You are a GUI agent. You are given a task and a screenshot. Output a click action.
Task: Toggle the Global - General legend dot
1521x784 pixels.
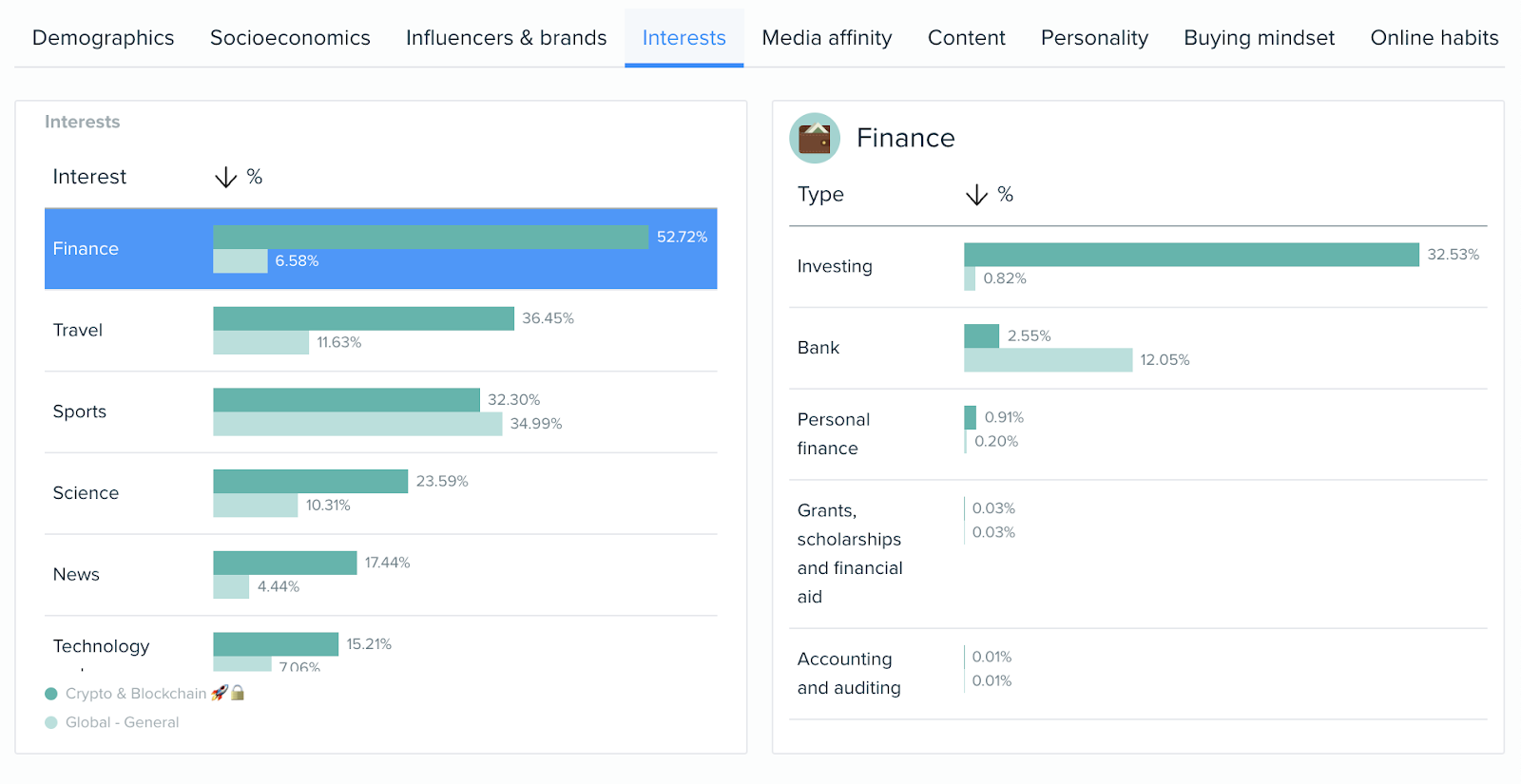[50, 722]
